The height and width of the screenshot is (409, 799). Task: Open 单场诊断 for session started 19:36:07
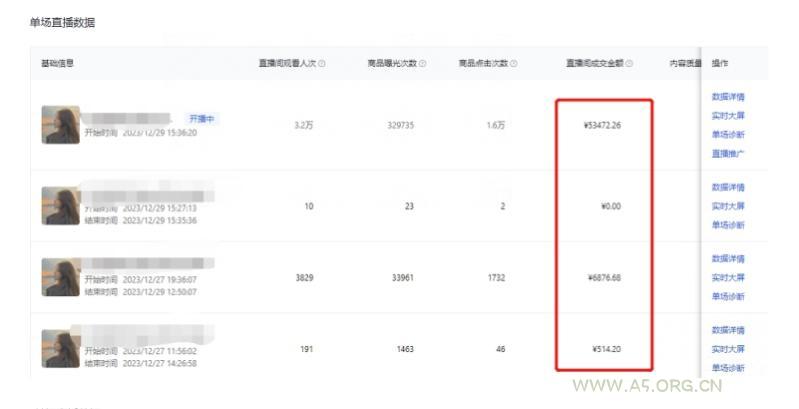coord(728,296)
